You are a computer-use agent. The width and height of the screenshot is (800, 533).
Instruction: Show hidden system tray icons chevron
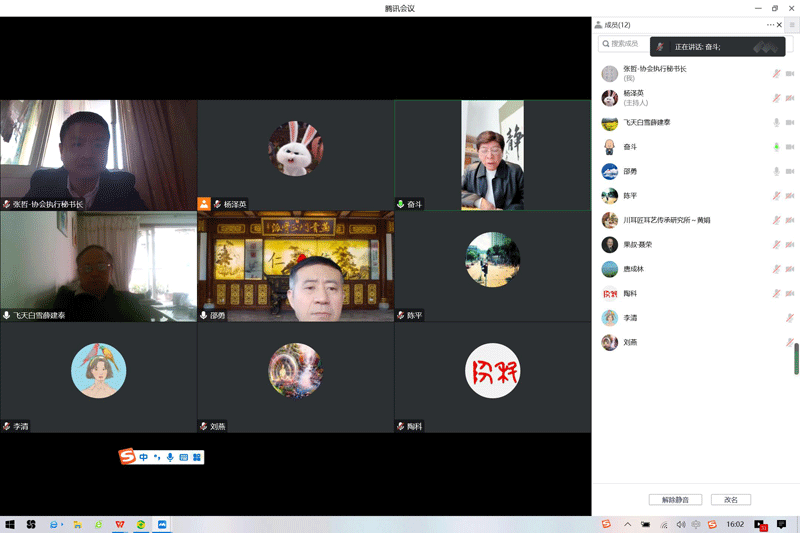[628, 524]
